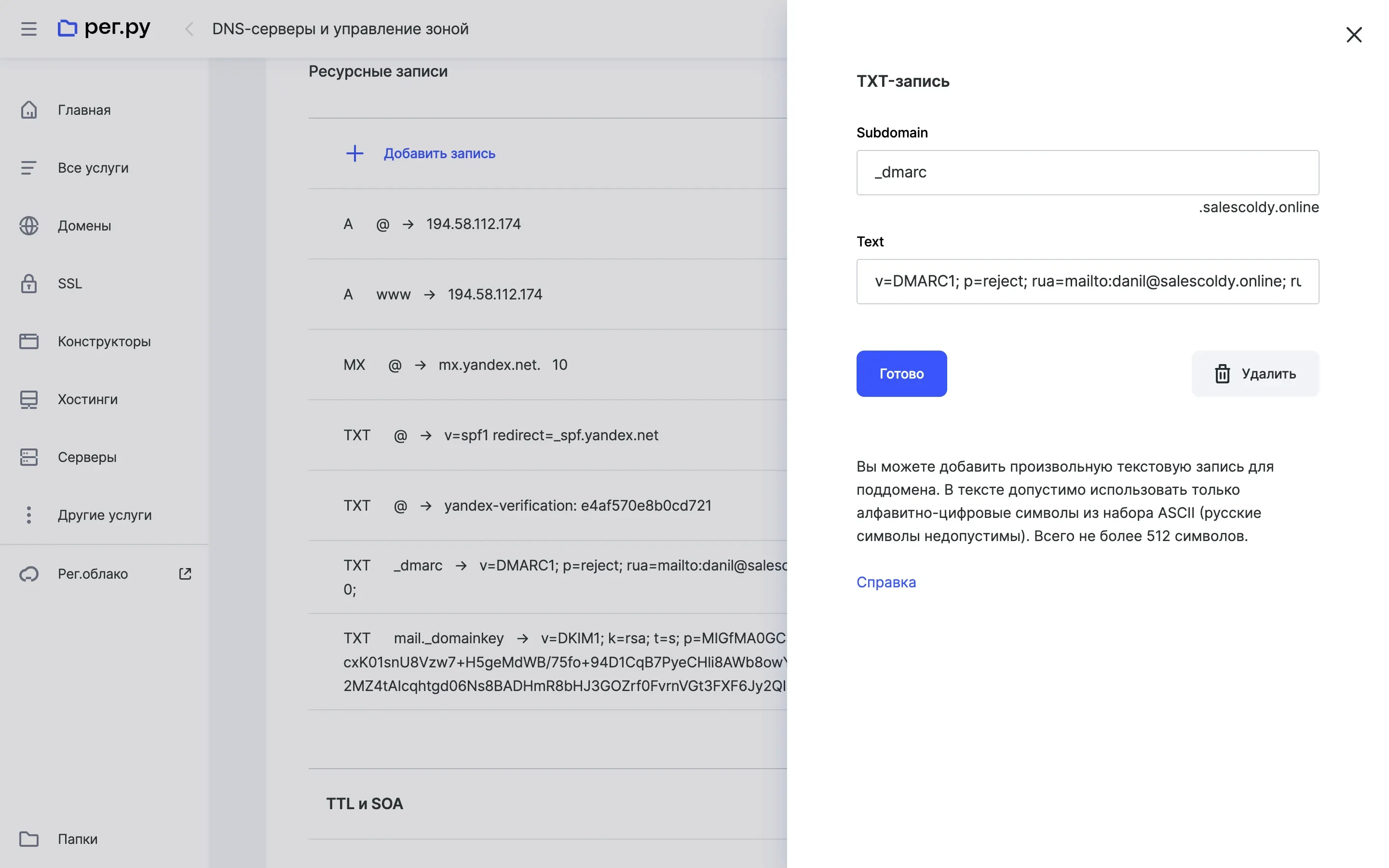Viewport: 1389px width, 868px height.
Task: Open Все услуги in sidebar
Action: pyautogui.click(x=93, y=168)
